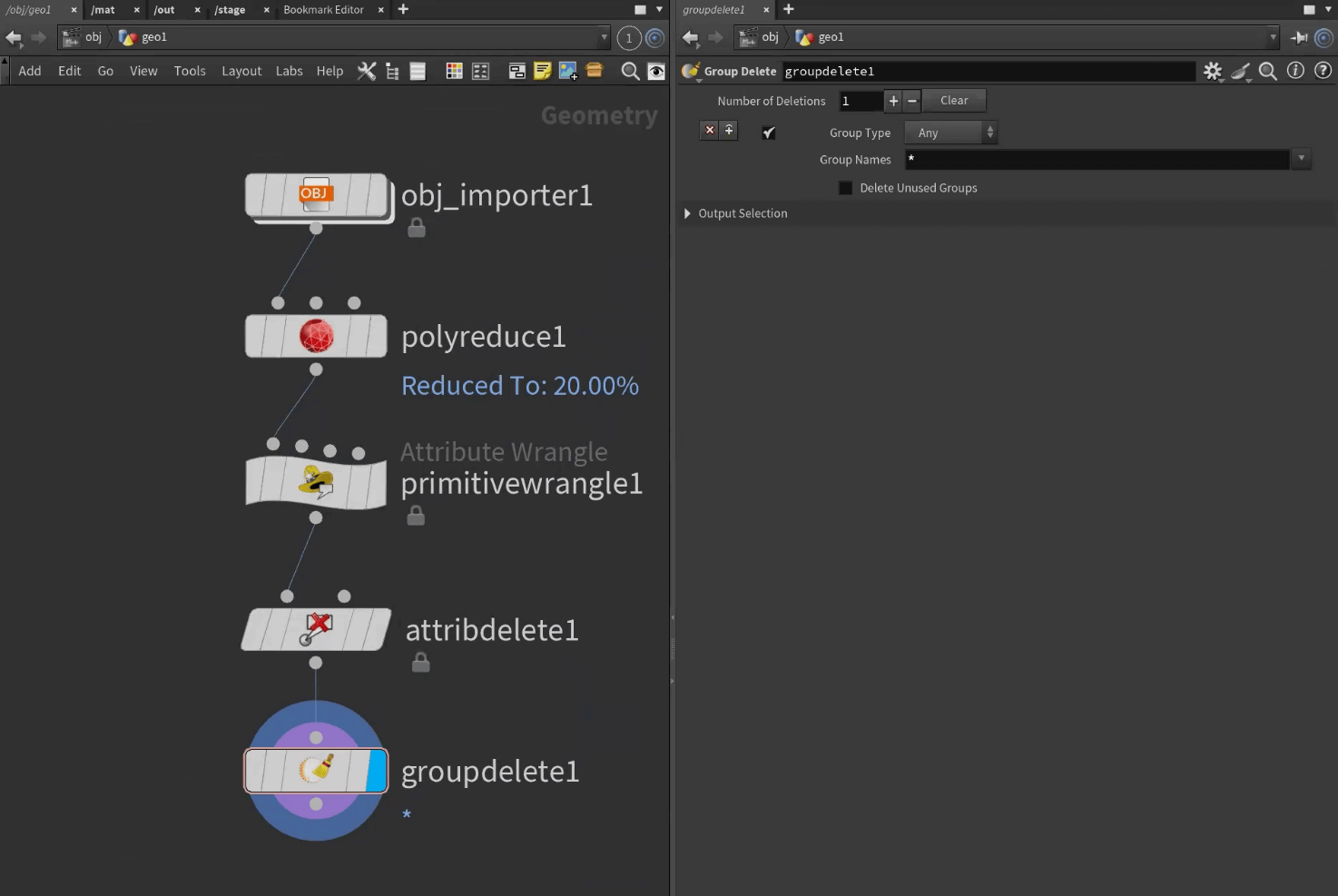Toggle the blue display flag on groupdelete1
The width and height of the screenshot is (1338, 896).
pyautogui.click(x=377, y=771)
